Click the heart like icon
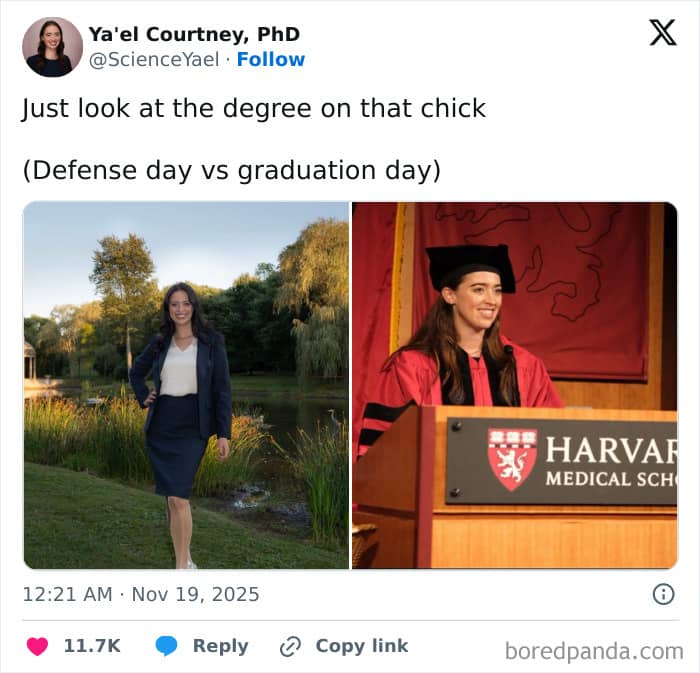The height and width of the screenshot is (673, 700). (x=37, y=646)
